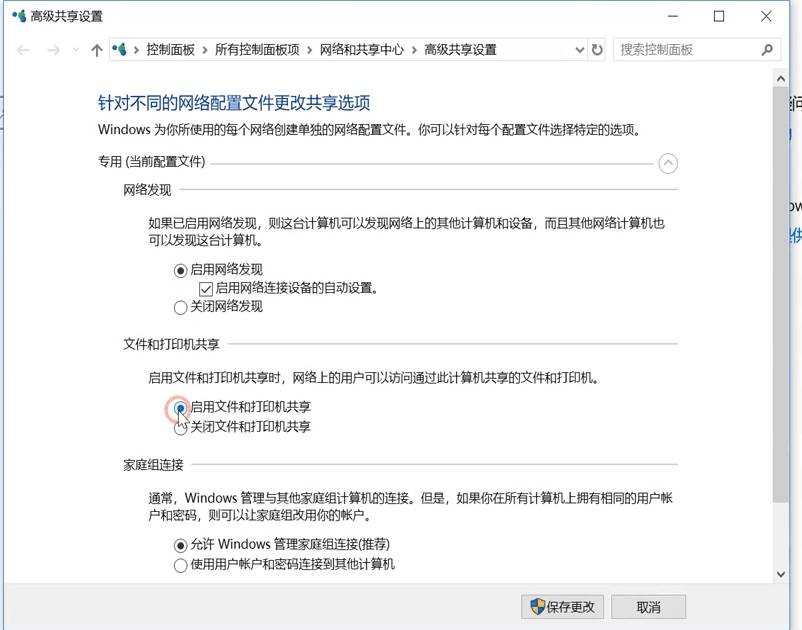The image size is (802, 630).
Task: Click the search magnifier icon
Action: point(765,49)
